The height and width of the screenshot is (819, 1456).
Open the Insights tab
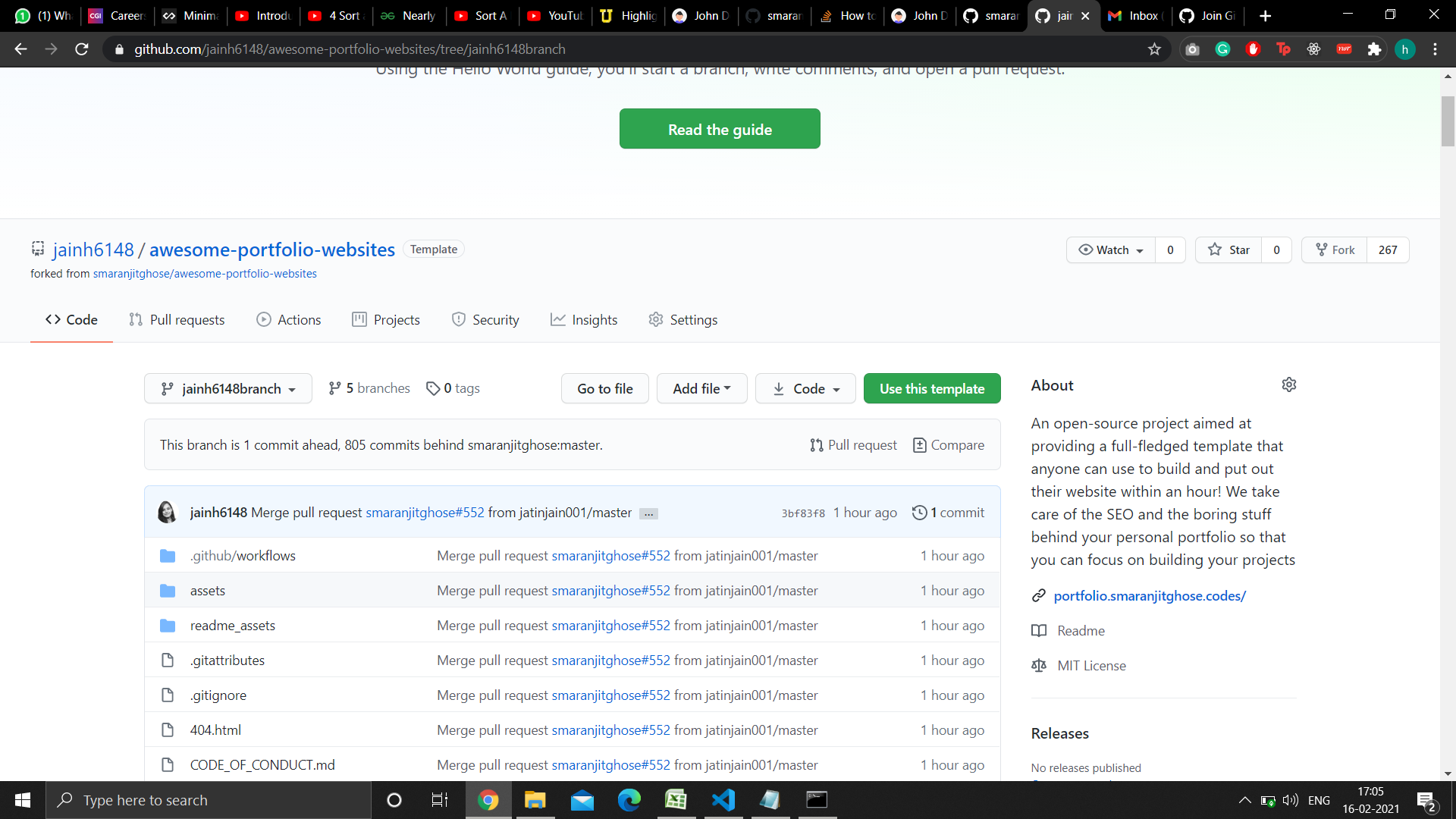584,319
